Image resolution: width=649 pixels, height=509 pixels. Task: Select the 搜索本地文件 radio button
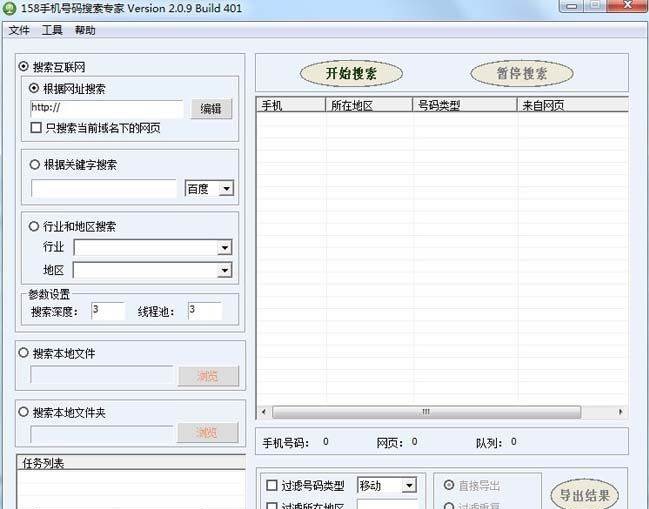click(x=24, y=353)
